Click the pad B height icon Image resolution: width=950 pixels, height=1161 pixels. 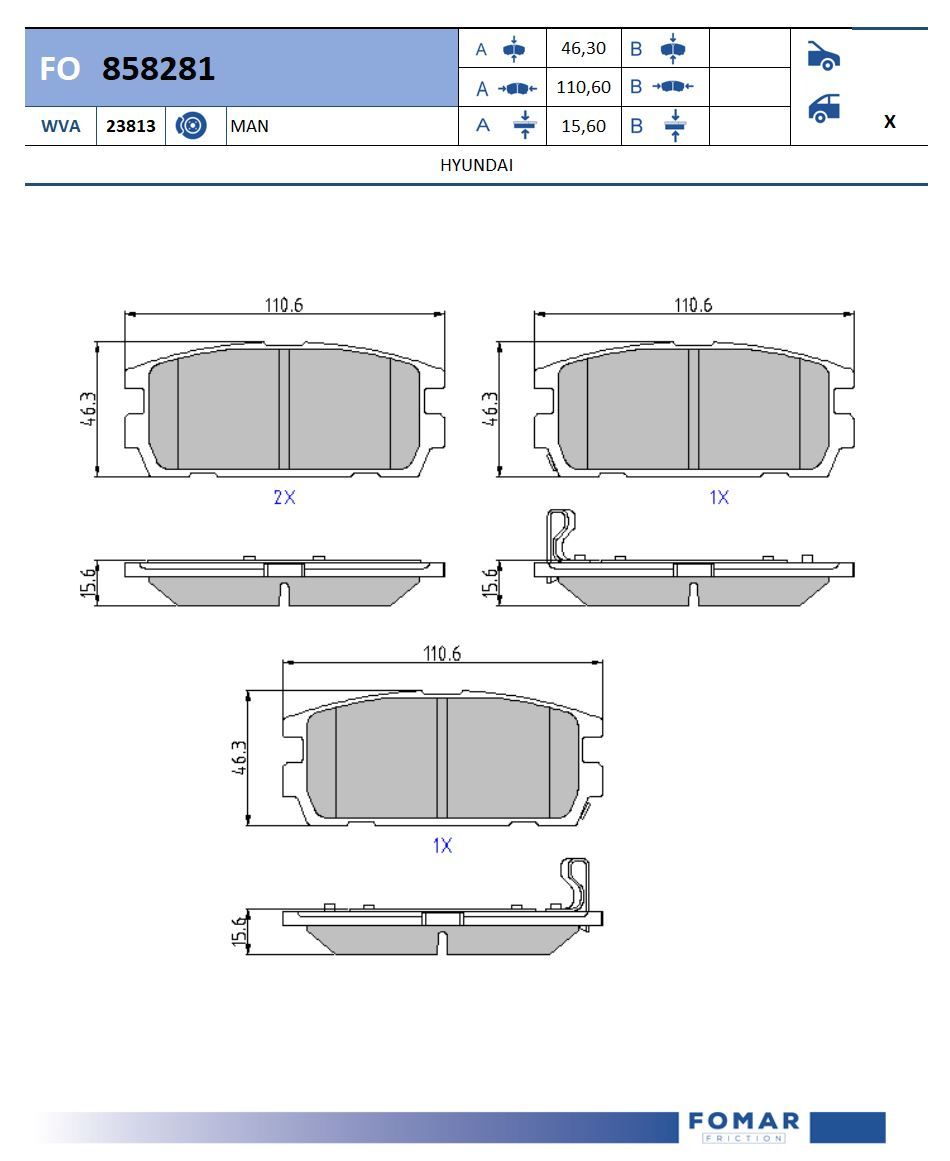coord(674,49)
